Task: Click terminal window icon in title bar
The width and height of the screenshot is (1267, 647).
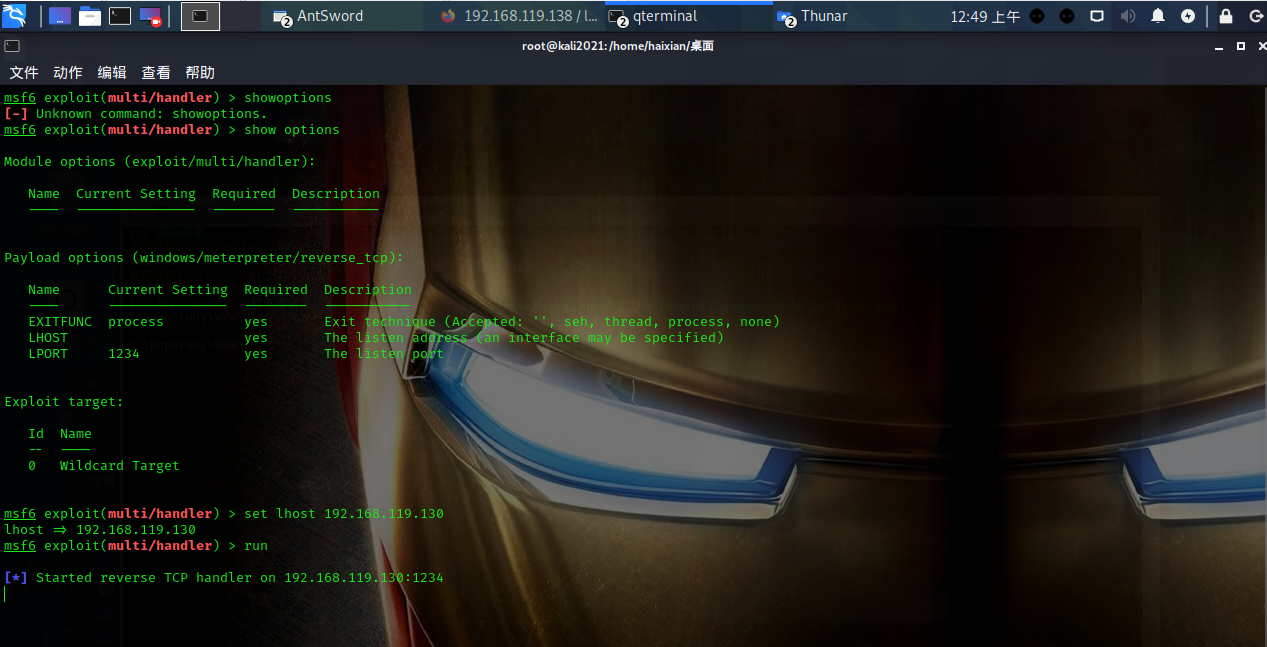Action: [x=11, y=46]
